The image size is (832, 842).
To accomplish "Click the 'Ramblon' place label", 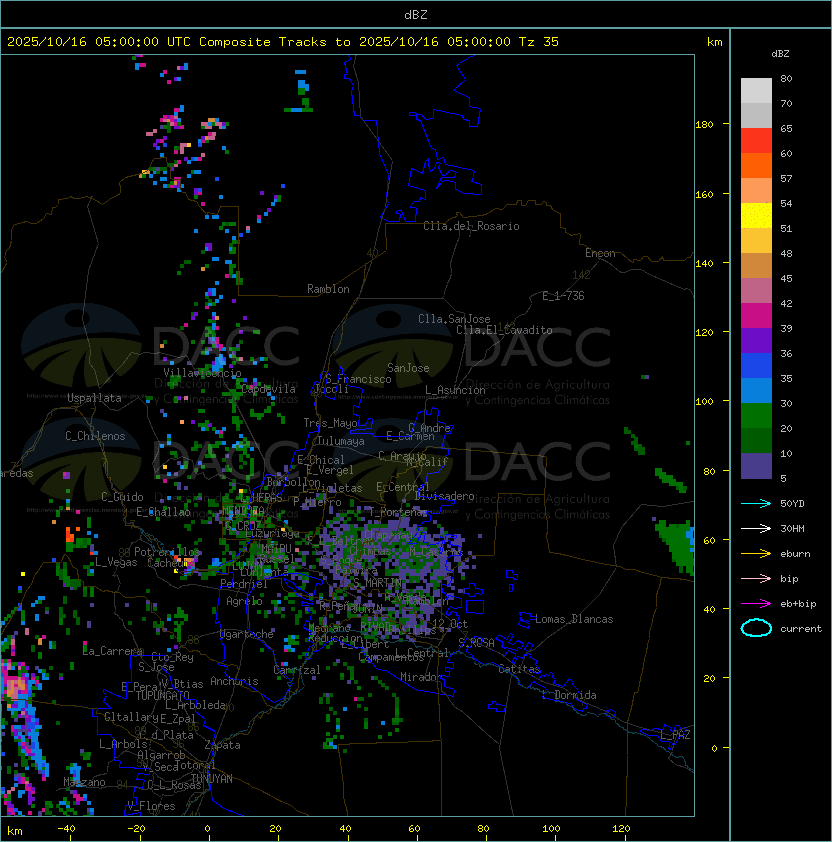I will pyautogui.click(x=328, y=289).
